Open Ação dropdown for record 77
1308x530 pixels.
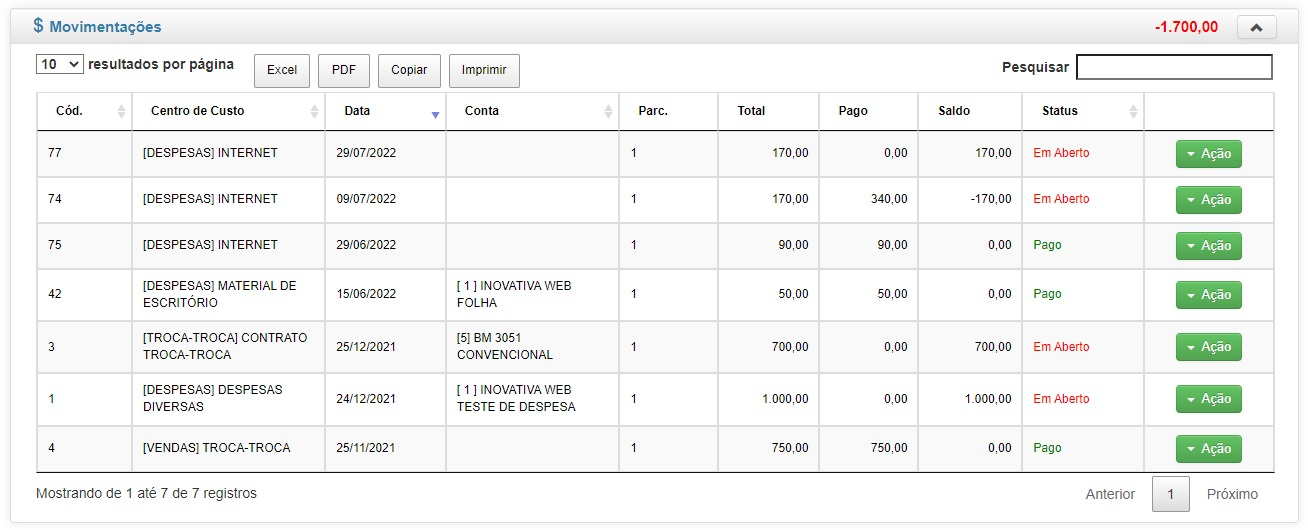tap(1208, 154)
